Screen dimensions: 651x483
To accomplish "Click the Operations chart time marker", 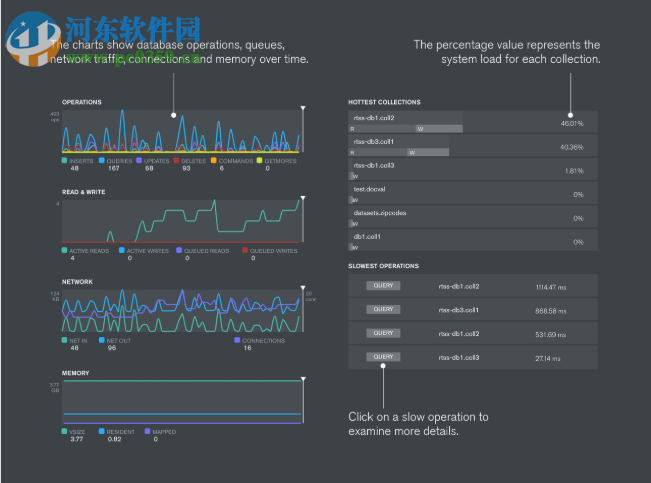I will pos(303,108).
